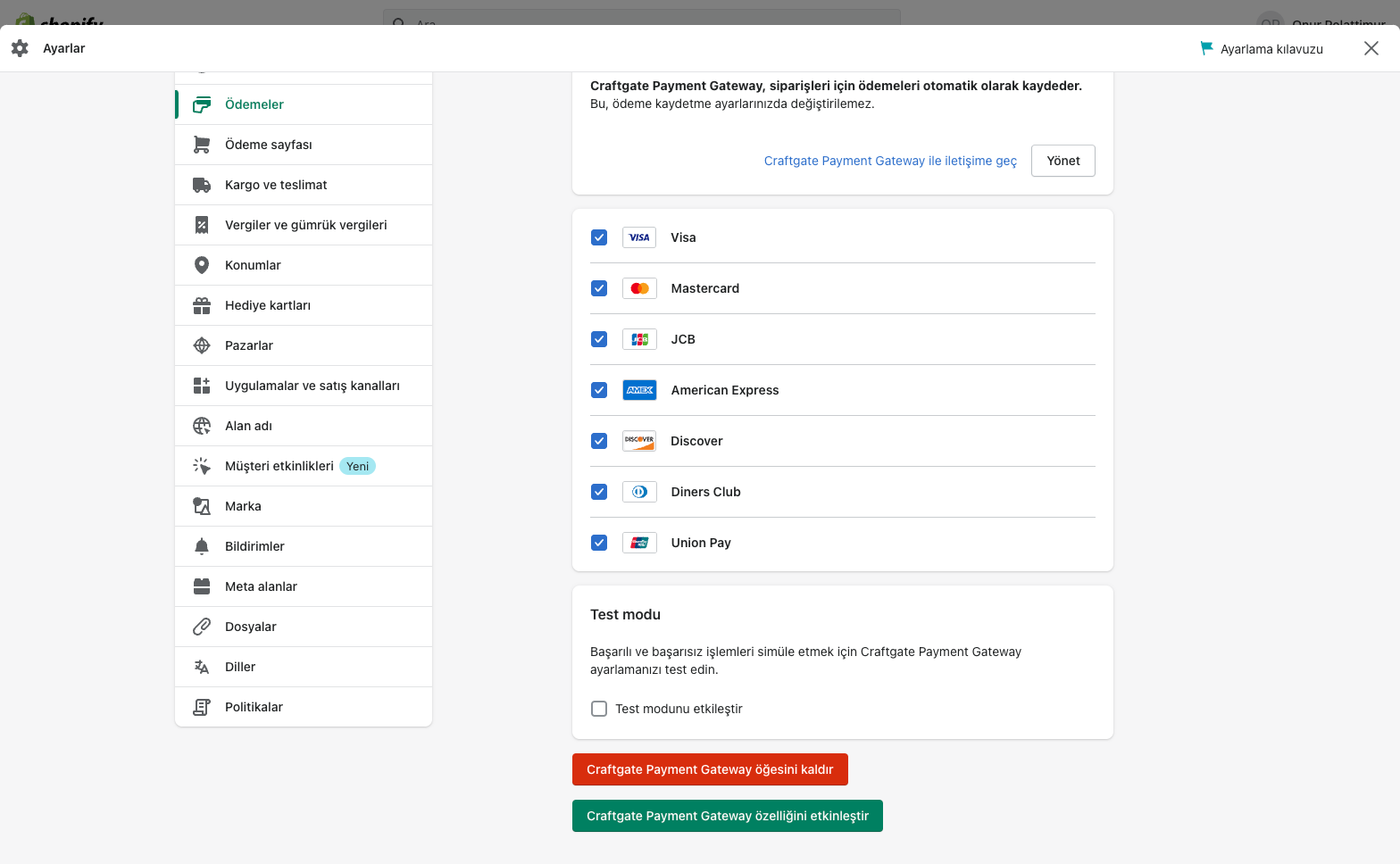This screenshot has height=864, width=1400.
Task: Click Craftgate Payment Gateway ile iletişime geç link
Action: (x=890, y=161)
